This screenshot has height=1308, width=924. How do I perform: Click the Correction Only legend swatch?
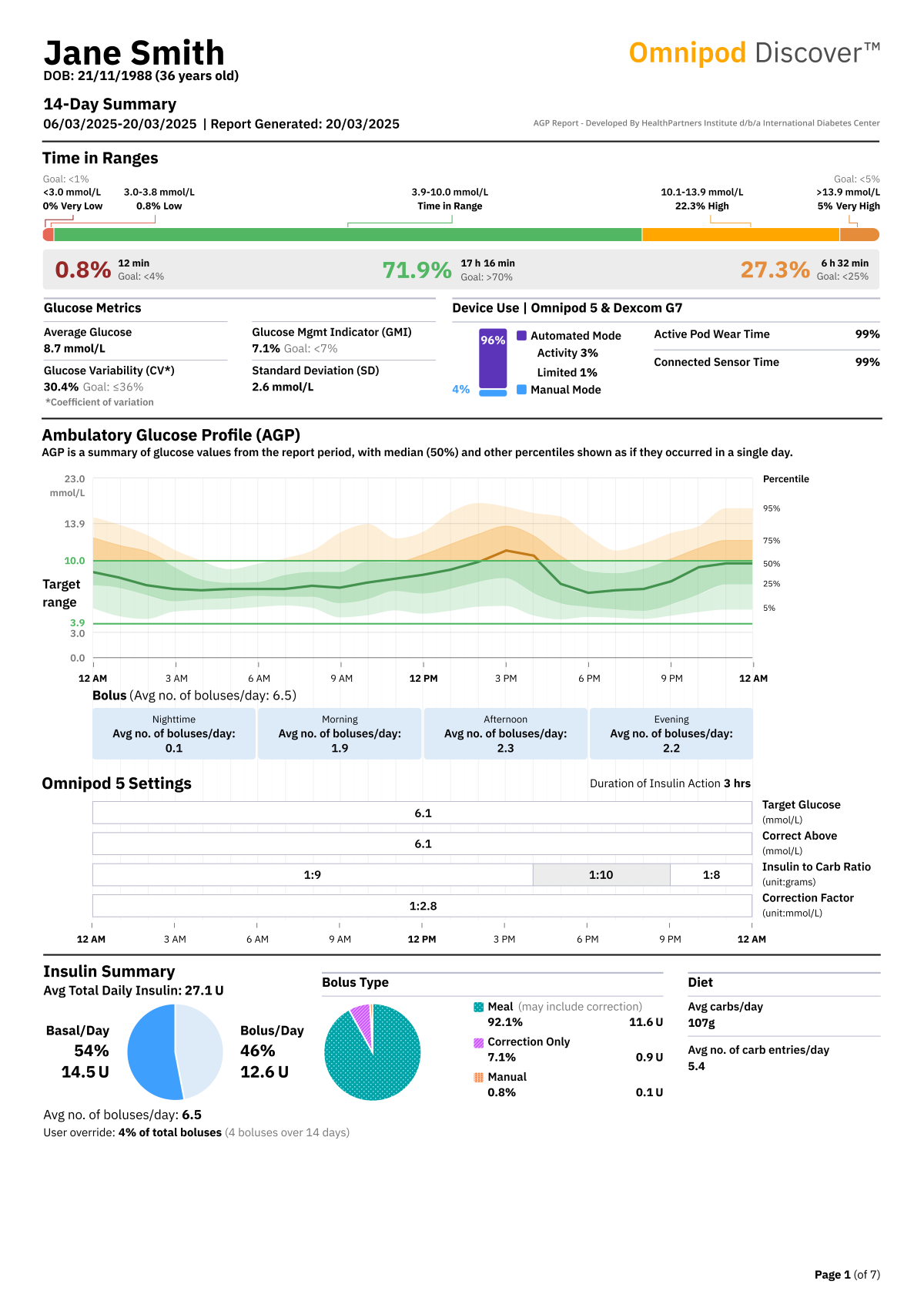478,1042
